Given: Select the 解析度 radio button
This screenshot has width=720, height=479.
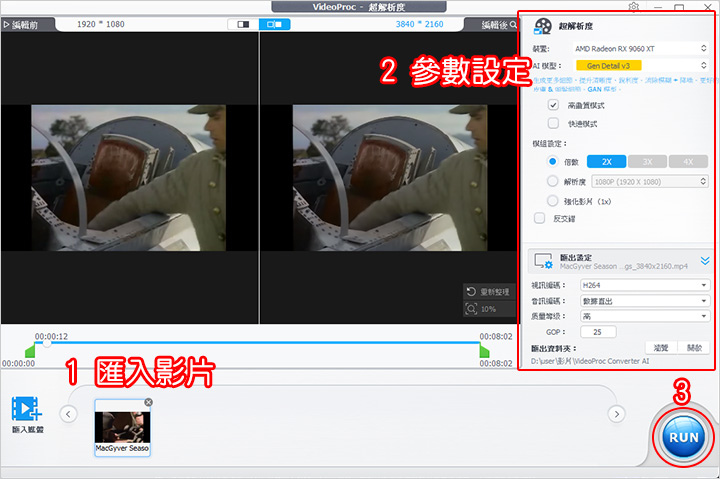Looking at the screenshot, I should [x=552, y=181].
